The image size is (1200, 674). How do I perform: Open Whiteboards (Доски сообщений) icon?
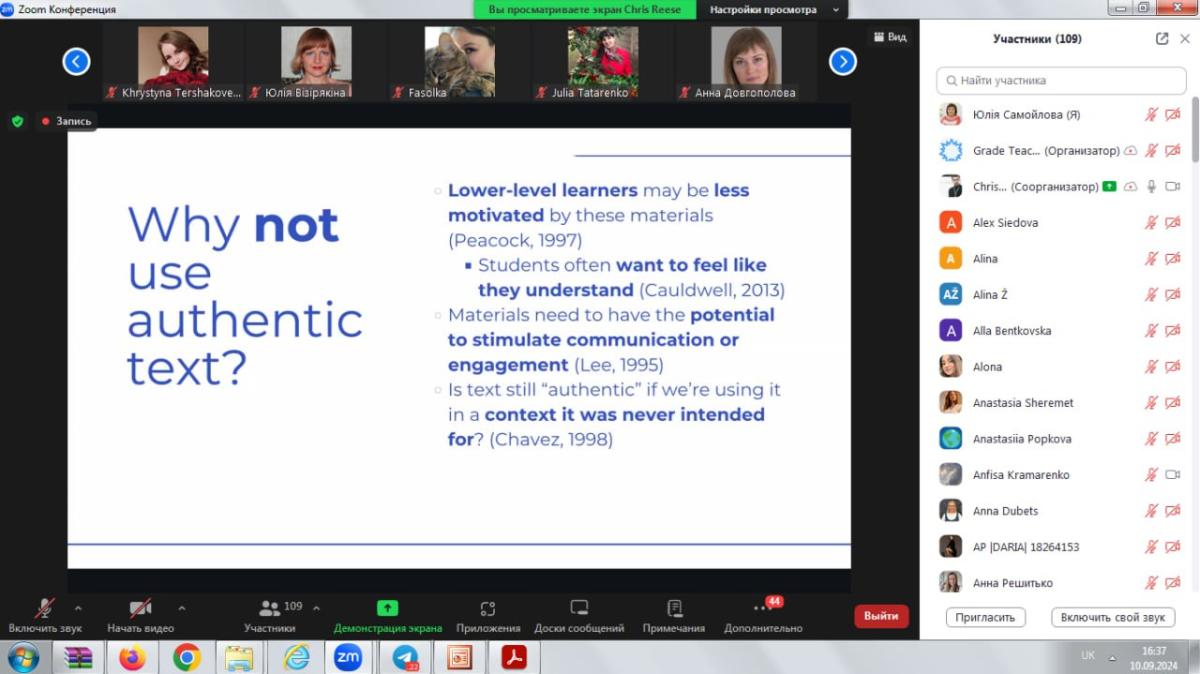(579, 609)
